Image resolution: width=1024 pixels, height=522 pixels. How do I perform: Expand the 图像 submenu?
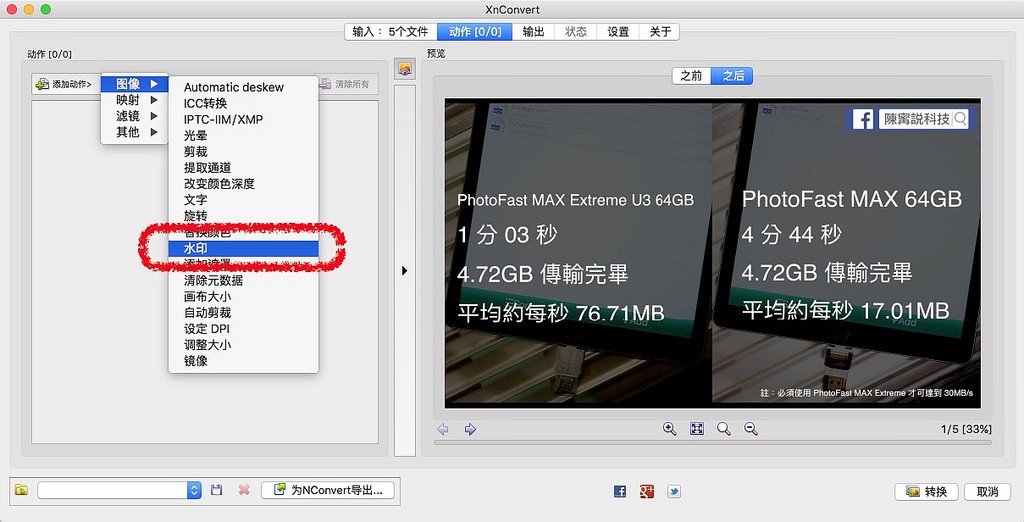[x=135, y=84]
